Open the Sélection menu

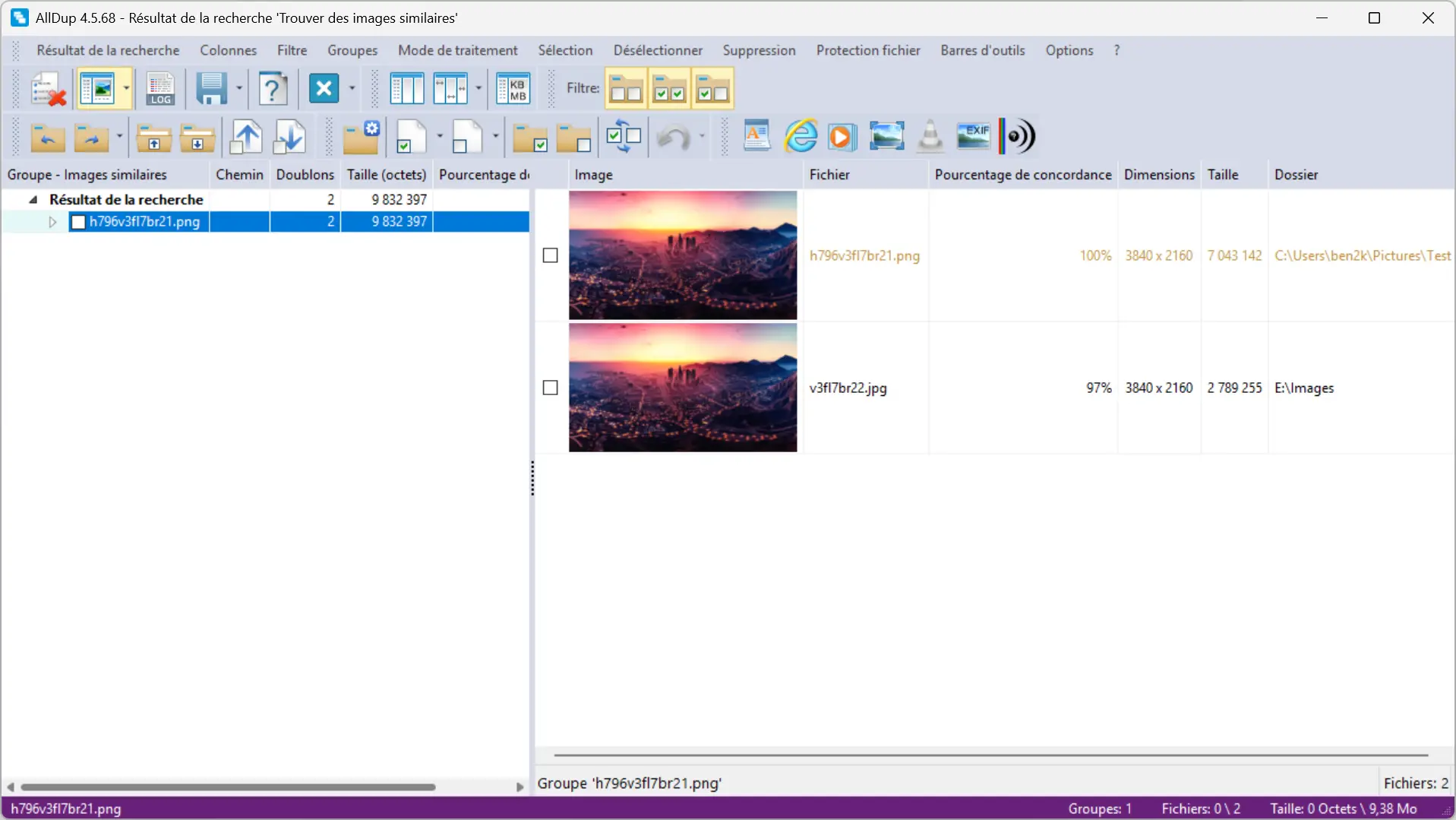coord(565,50)
